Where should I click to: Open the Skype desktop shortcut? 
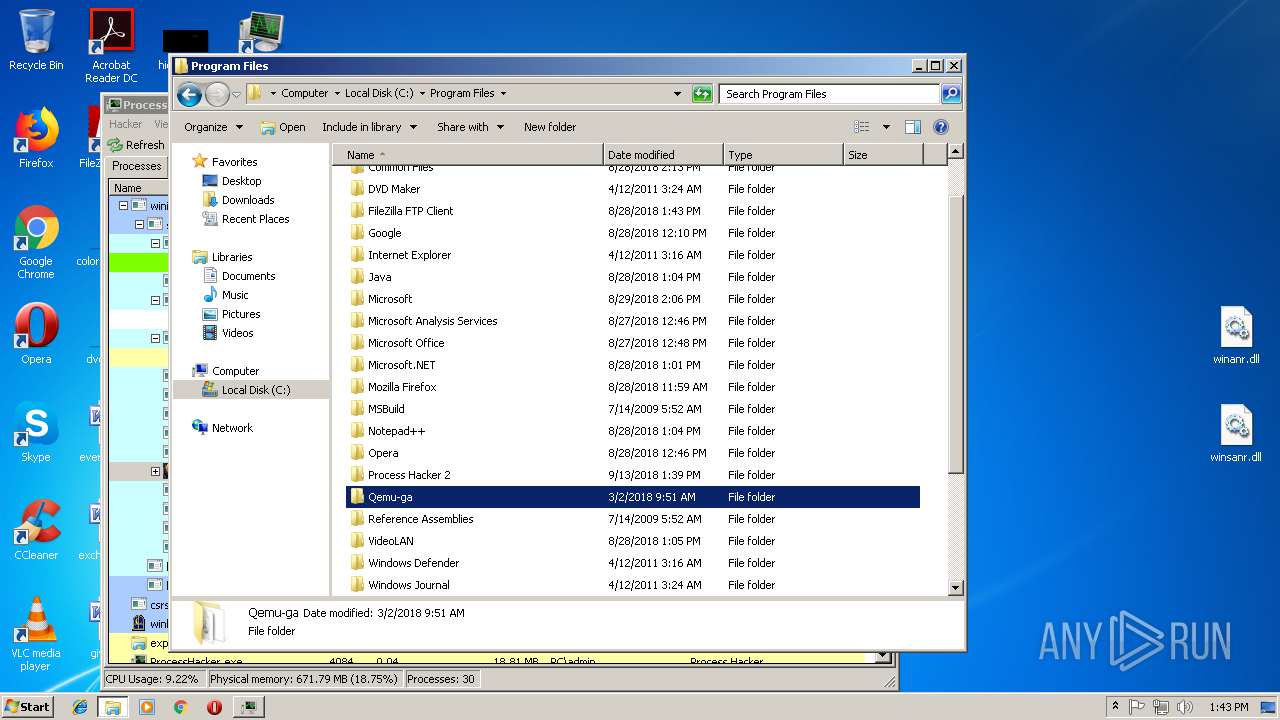(x=36, y=433)
